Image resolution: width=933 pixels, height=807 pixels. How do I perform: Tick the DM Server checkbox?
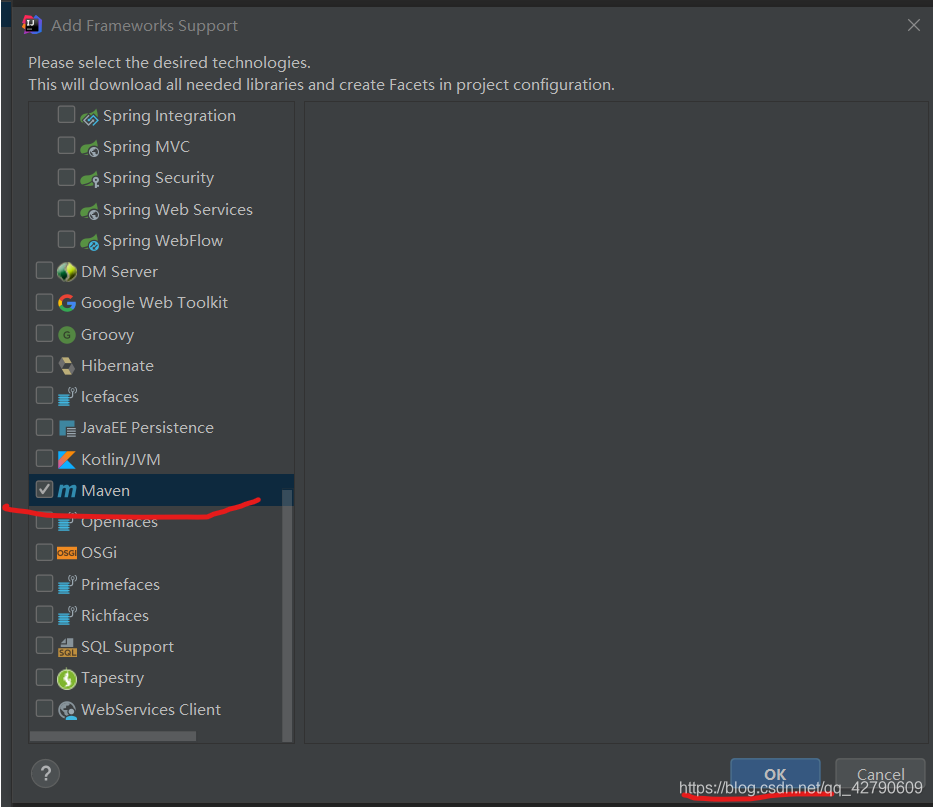(x=44, y=270)
